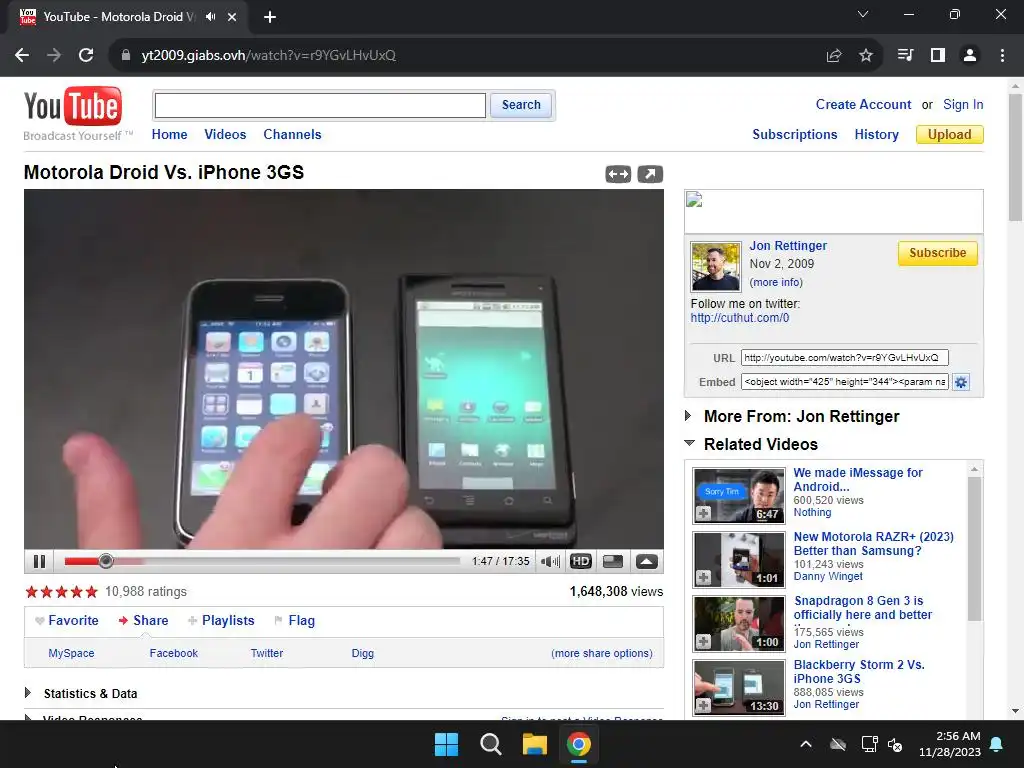This screenshot has width=1024, height=768.
Task: Open Videos navigation link
Action: tap(225, 135)
